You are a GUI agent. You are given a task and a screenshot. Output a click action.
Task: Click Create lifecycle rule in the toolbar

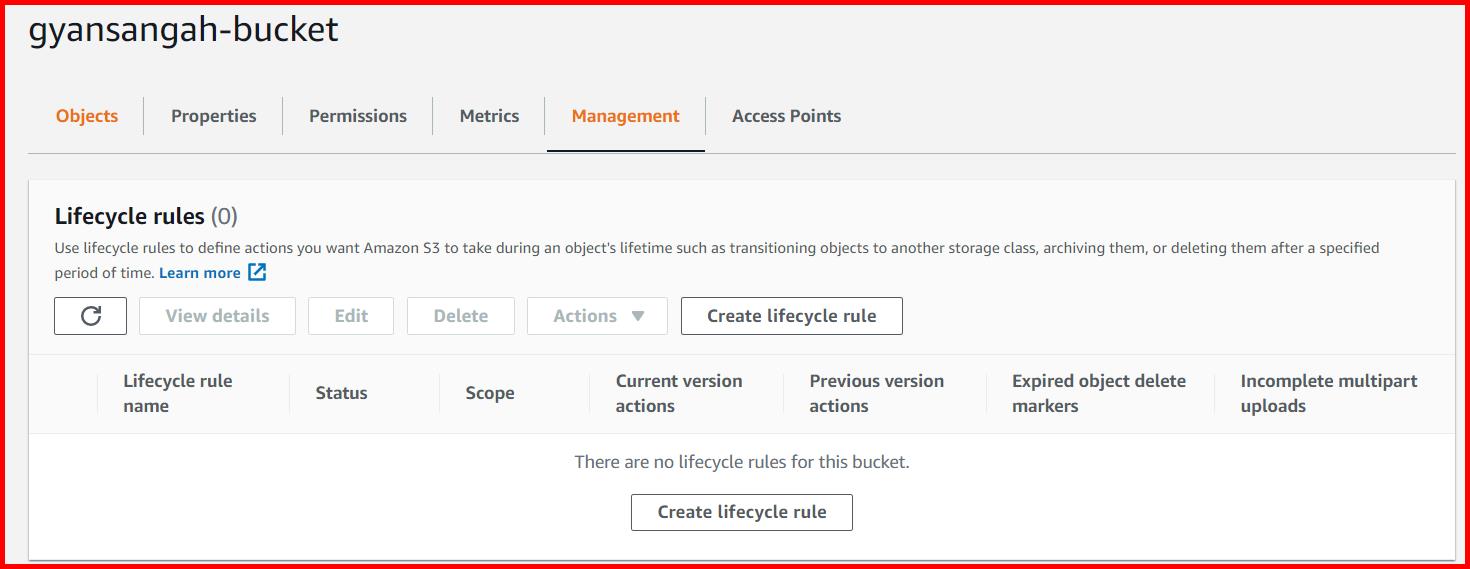(x=792, y=316)
